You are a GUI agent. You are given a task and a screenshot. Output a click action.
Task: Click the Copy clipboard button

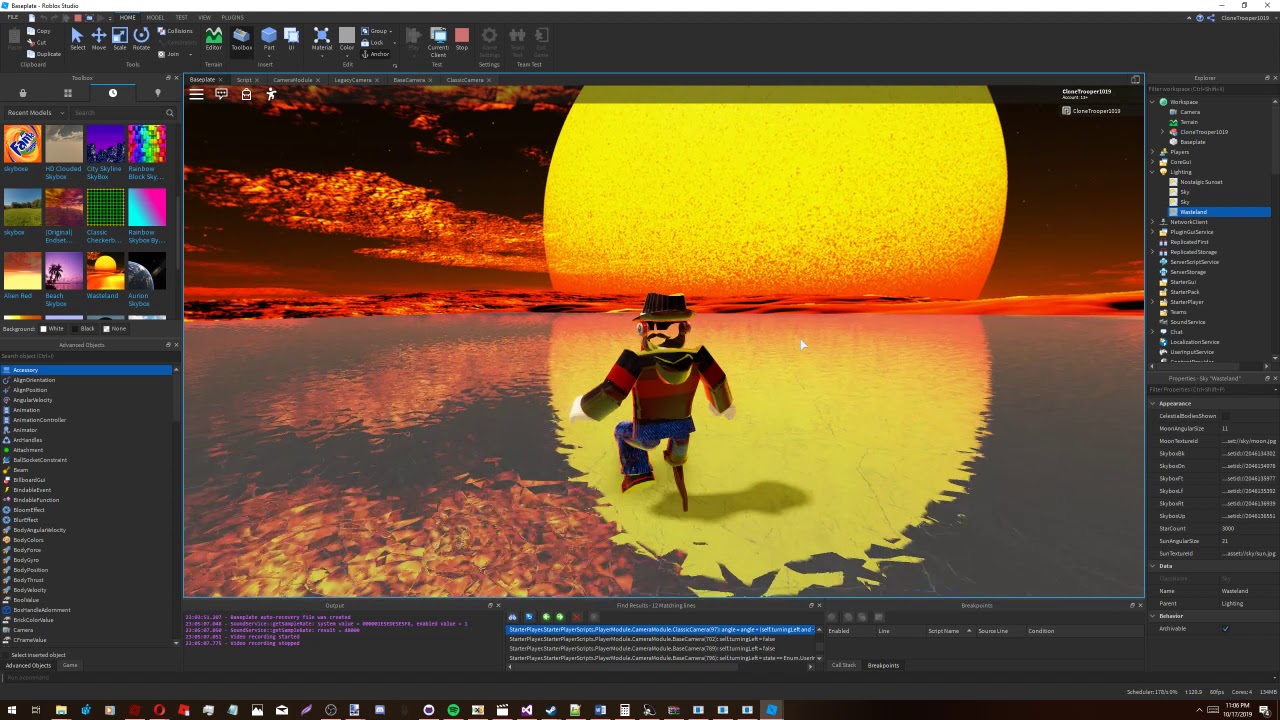(x=39, y=31)
